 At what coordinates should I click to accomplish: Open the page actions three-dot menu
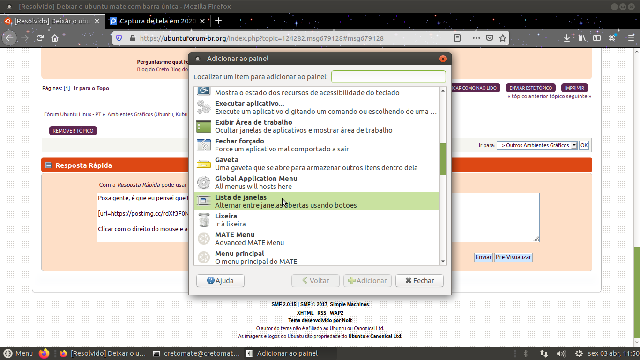[476, 38]
